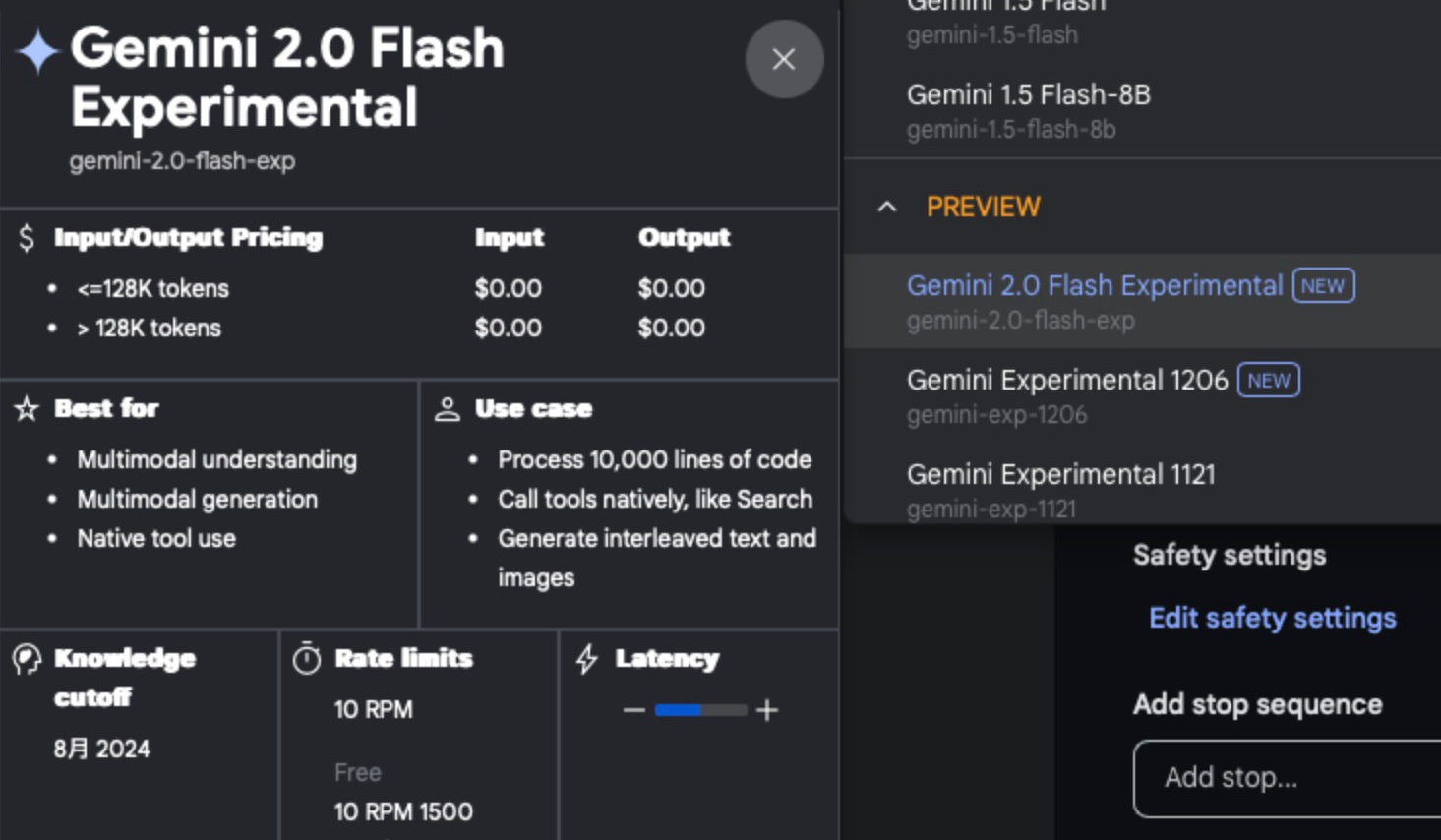The height and width of the screenshot is (840, 1441).
Task: Click NEW badge beside Gemini Experimental 1206
Action: [1269, 381]
